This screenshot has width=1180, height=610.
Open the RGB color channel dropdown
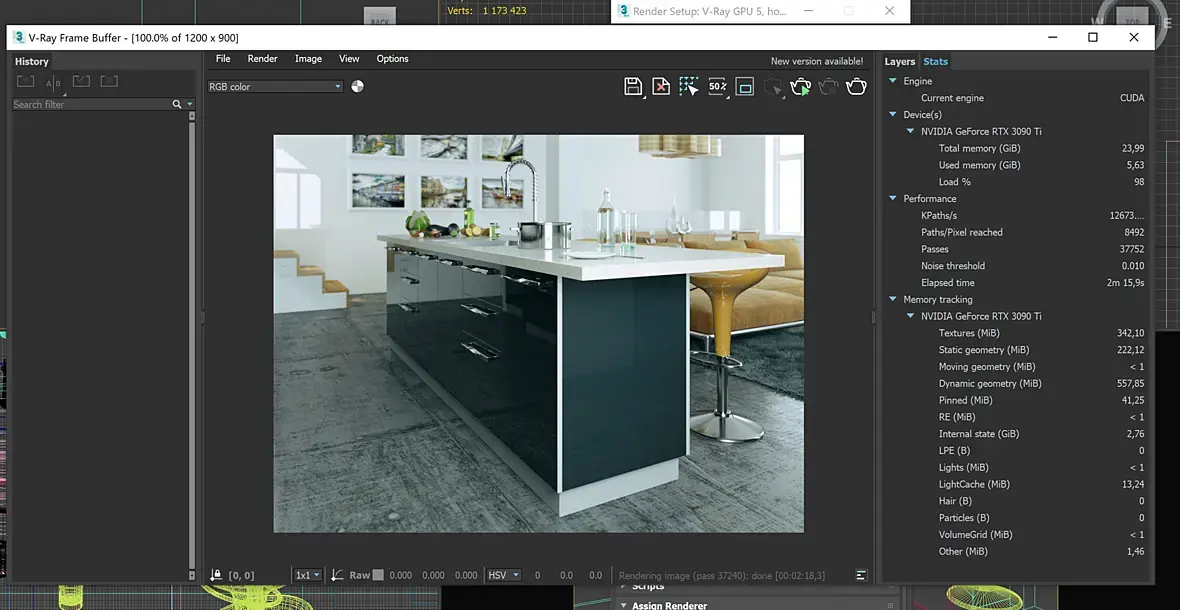pos(275,87)
